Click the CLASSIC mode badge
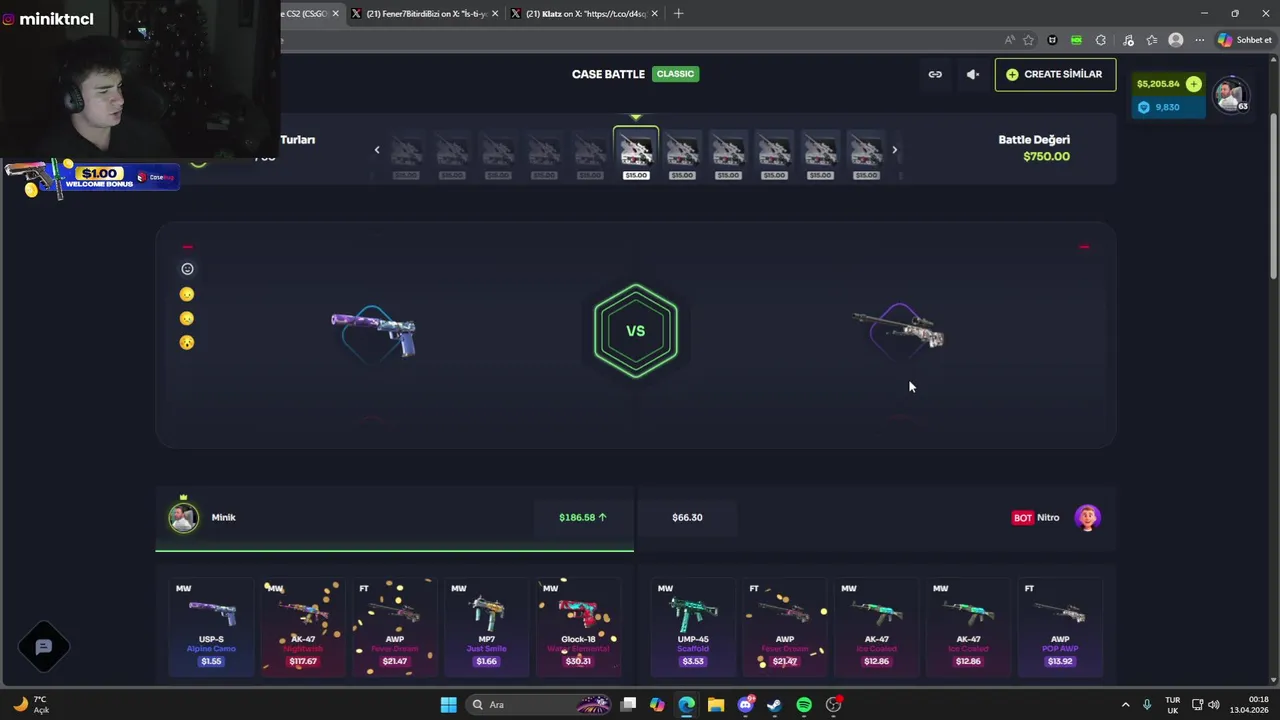 click(675, 74)
